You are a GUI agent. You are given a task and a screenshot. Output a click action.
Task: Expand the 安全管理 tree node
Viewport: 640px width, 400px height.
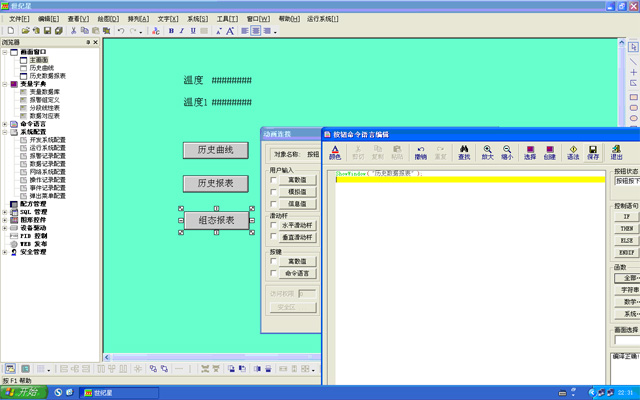coord(5,252)
